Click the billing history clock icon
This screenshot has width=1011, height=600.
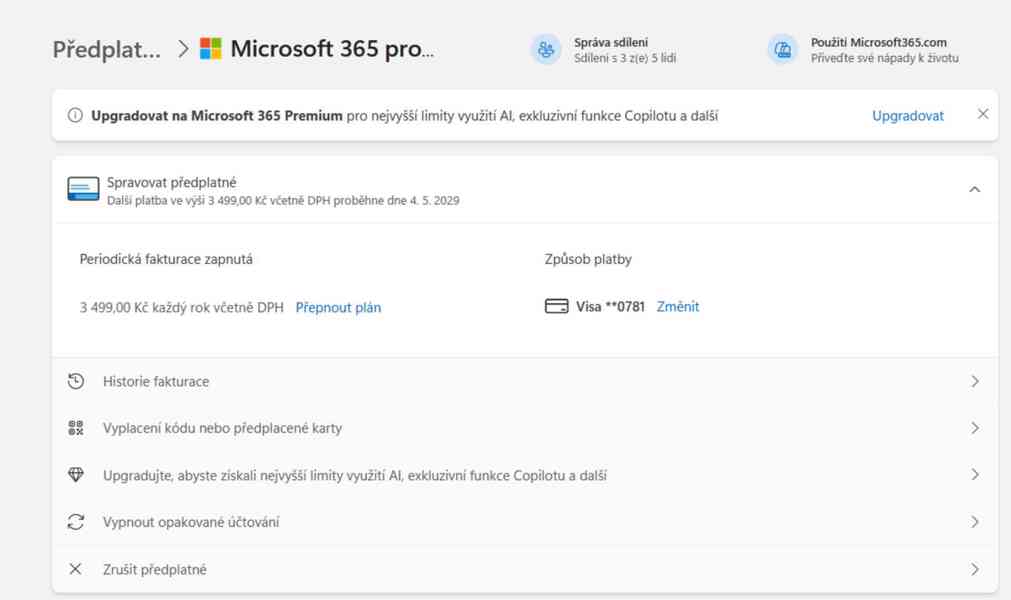click(x=76, y=381)
